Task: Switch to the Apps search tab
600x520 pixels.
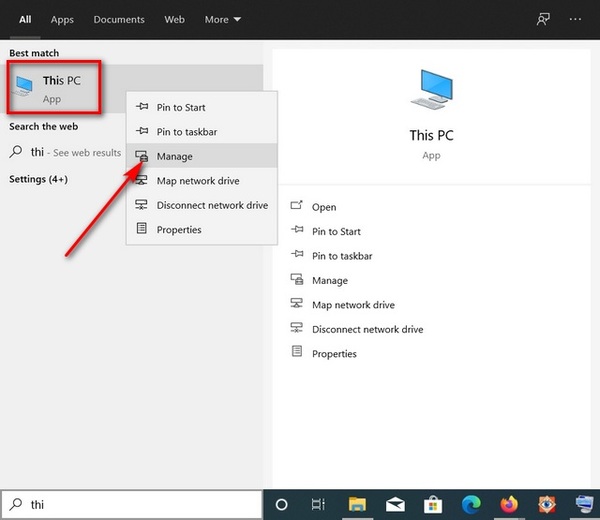Action: (x=62, y=20)
